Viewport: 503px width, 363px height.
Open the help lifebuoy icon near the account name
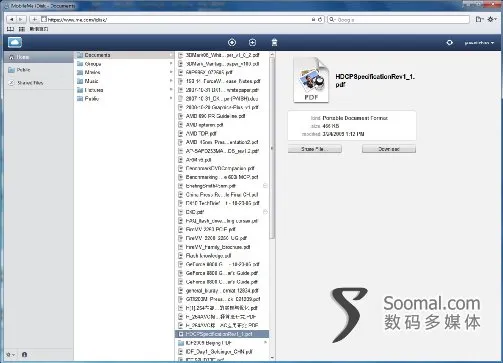tap(450, 43)
